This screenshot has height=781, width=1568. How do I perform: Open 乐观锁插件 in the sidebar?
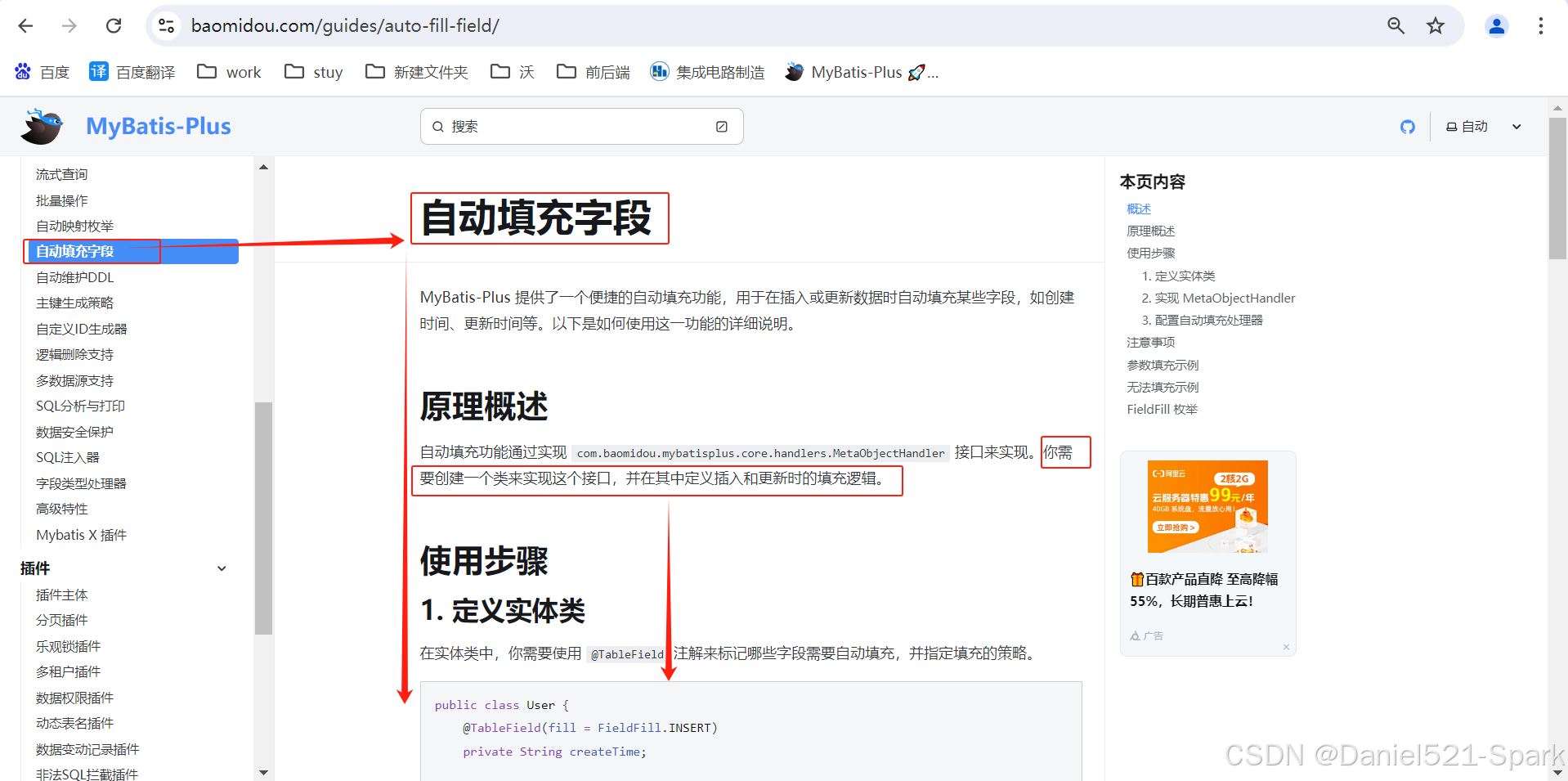[x=69, y=646]
